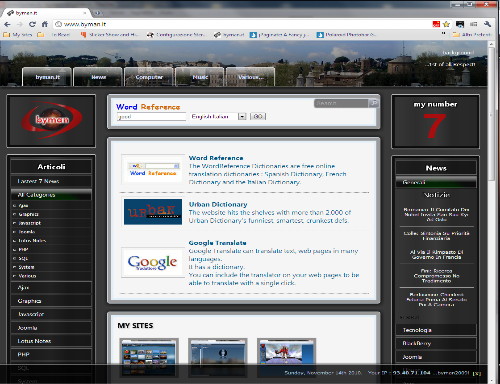This screenshot has width=500, height=384.
Task: Open the Urban Dictionary link
Action: tap(218, 204)
